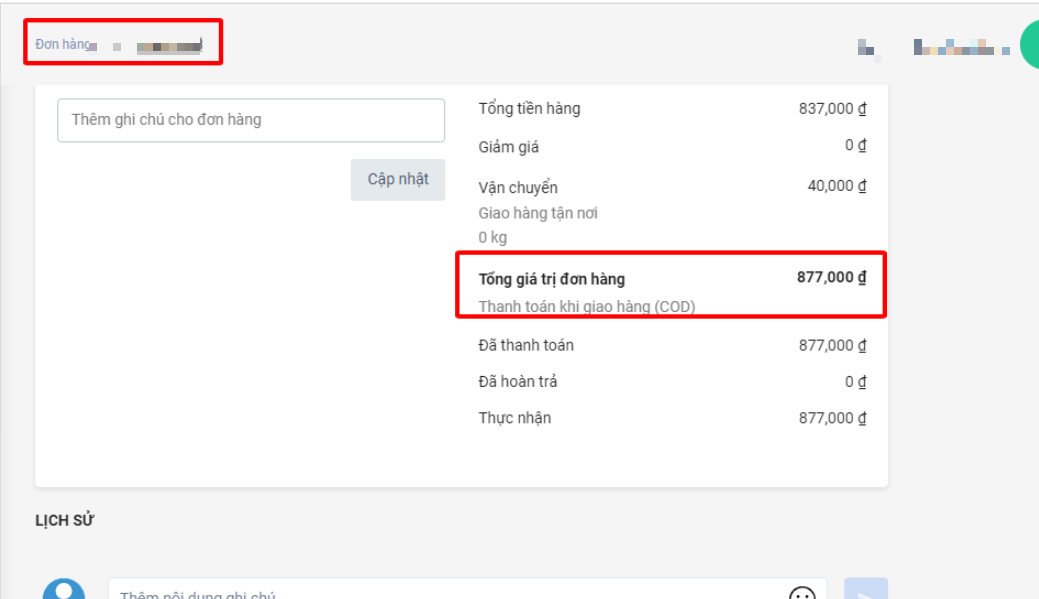Focus the 'Thêm ghi chú cho đơn hàng' field
Image resolution: width=1039 pixels, height=599 pixels.
point(251,120)
